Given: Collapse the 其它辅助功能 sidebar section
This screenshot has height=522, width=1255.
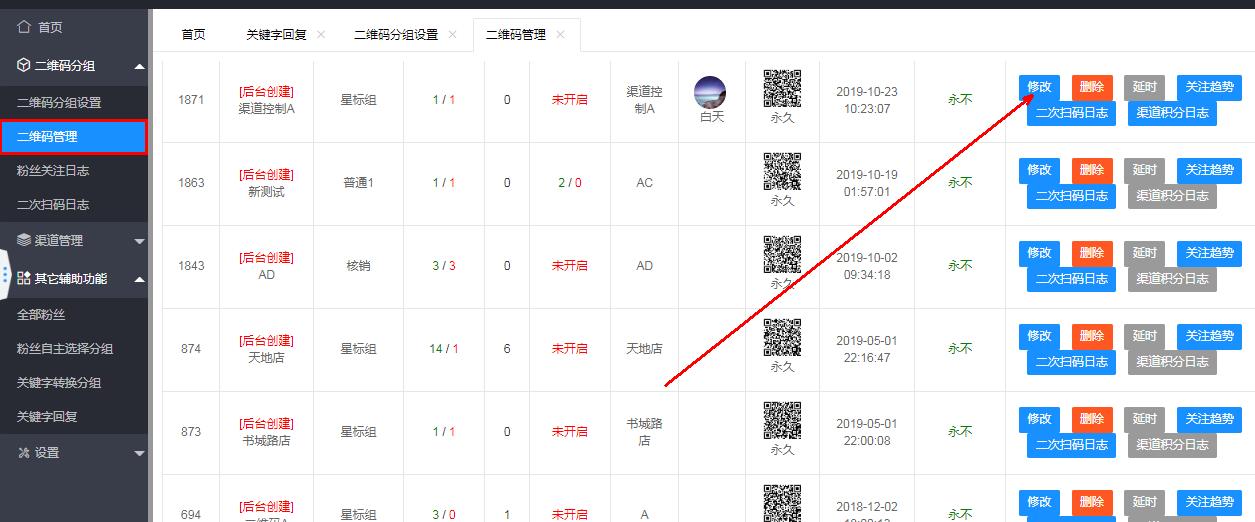Looking at the screenshot, I should coord(74,278).
